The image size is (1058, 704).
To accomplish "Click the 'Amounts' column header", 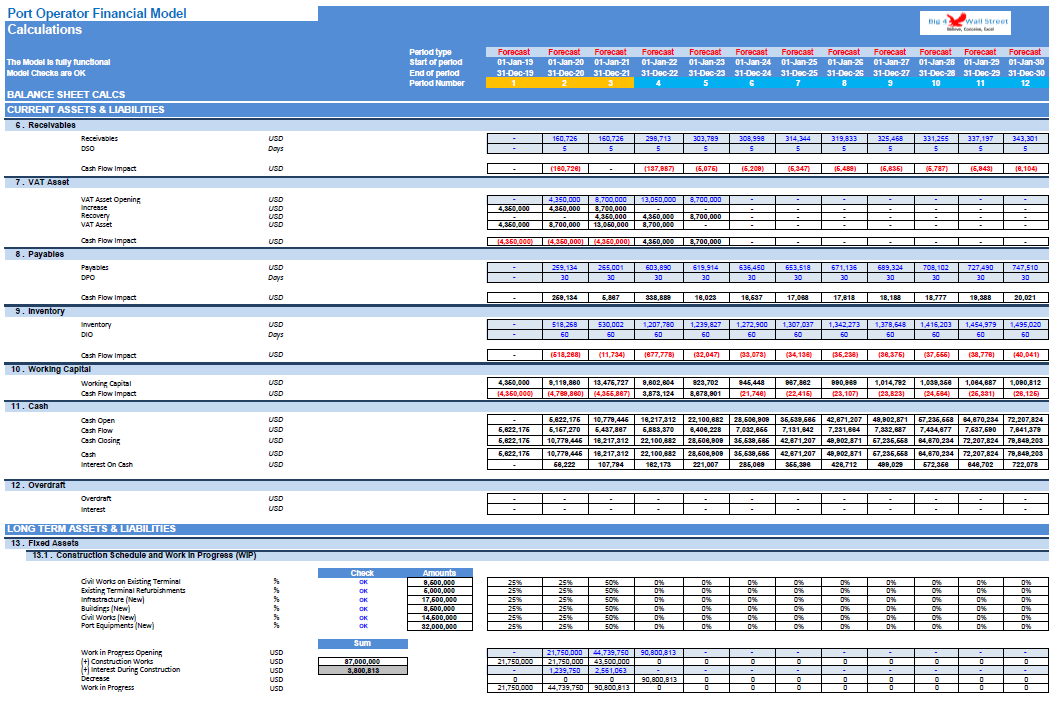I will coord(439,573).
